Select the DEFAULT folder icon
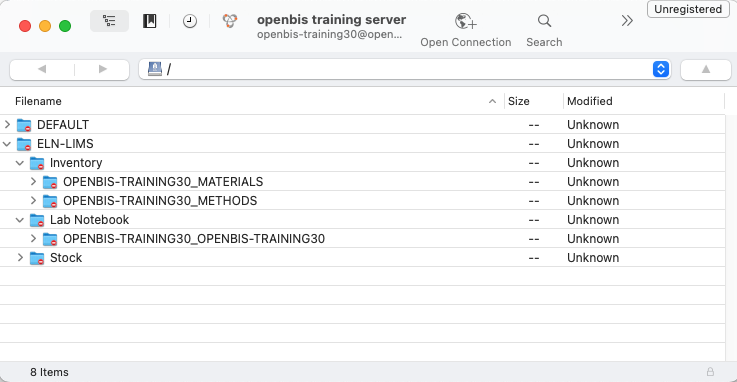Screen dimensions: 737x382 [x=24, y=125]
